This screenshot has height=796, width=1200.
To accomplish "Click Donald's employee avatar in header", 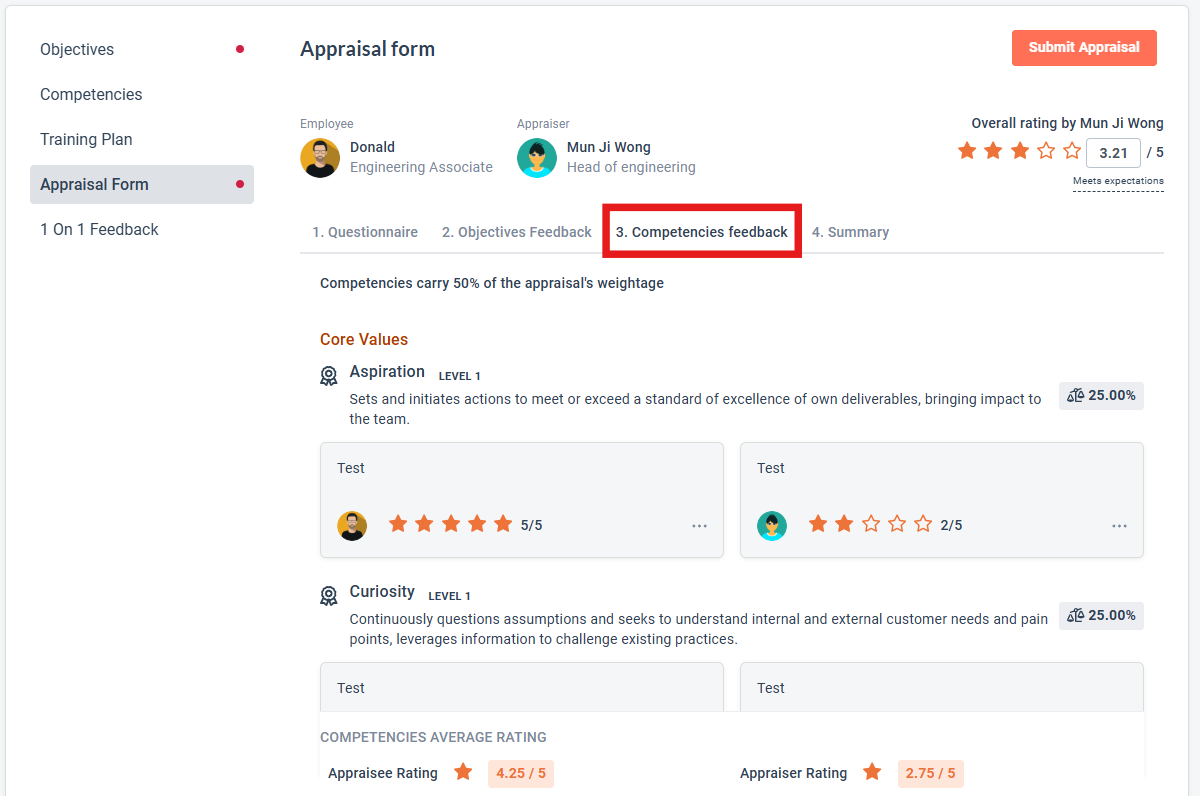I will click(320, 158).
